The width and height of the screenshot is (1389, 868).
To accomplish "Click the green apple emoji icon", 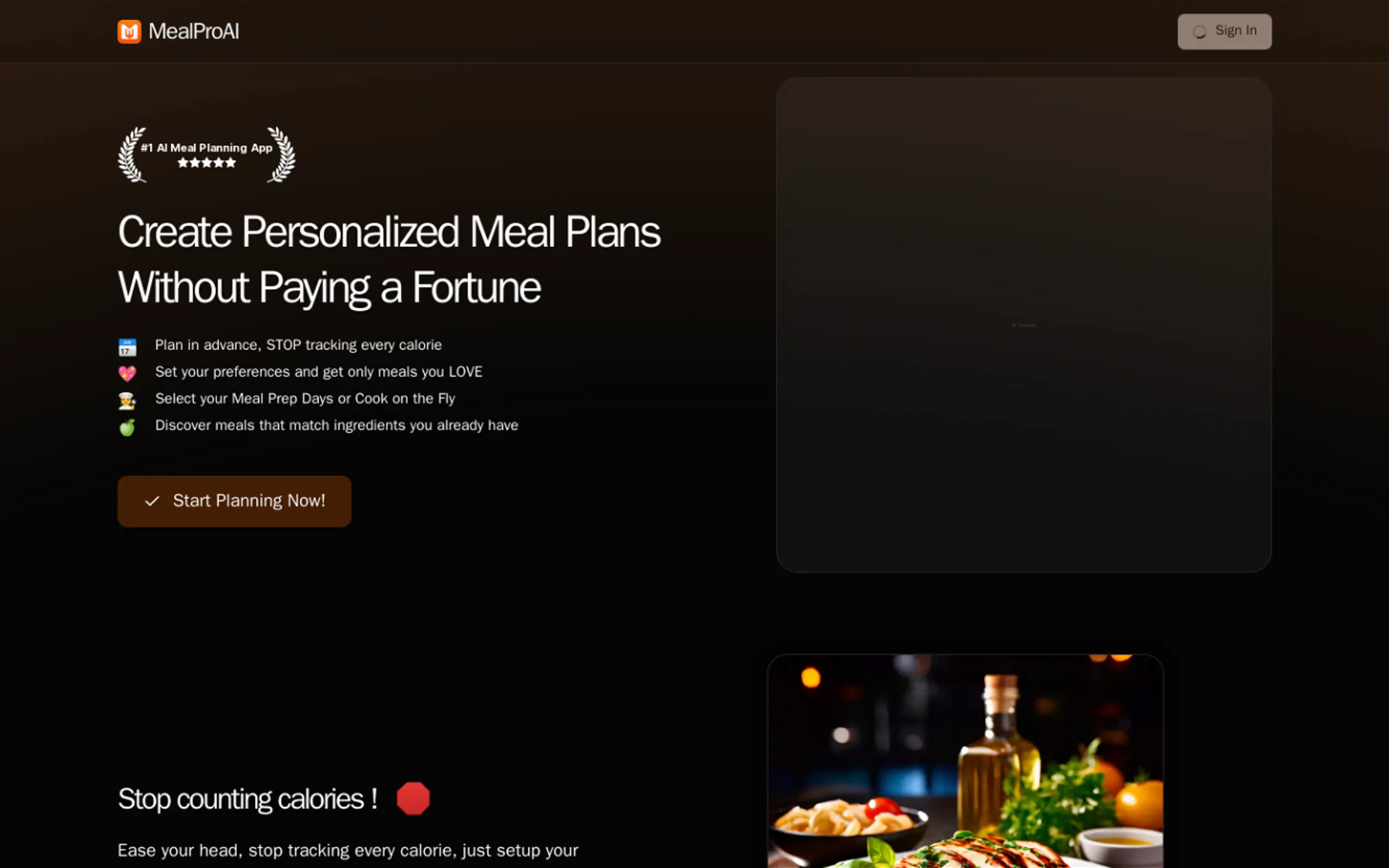I will click(x=127, y=427).
